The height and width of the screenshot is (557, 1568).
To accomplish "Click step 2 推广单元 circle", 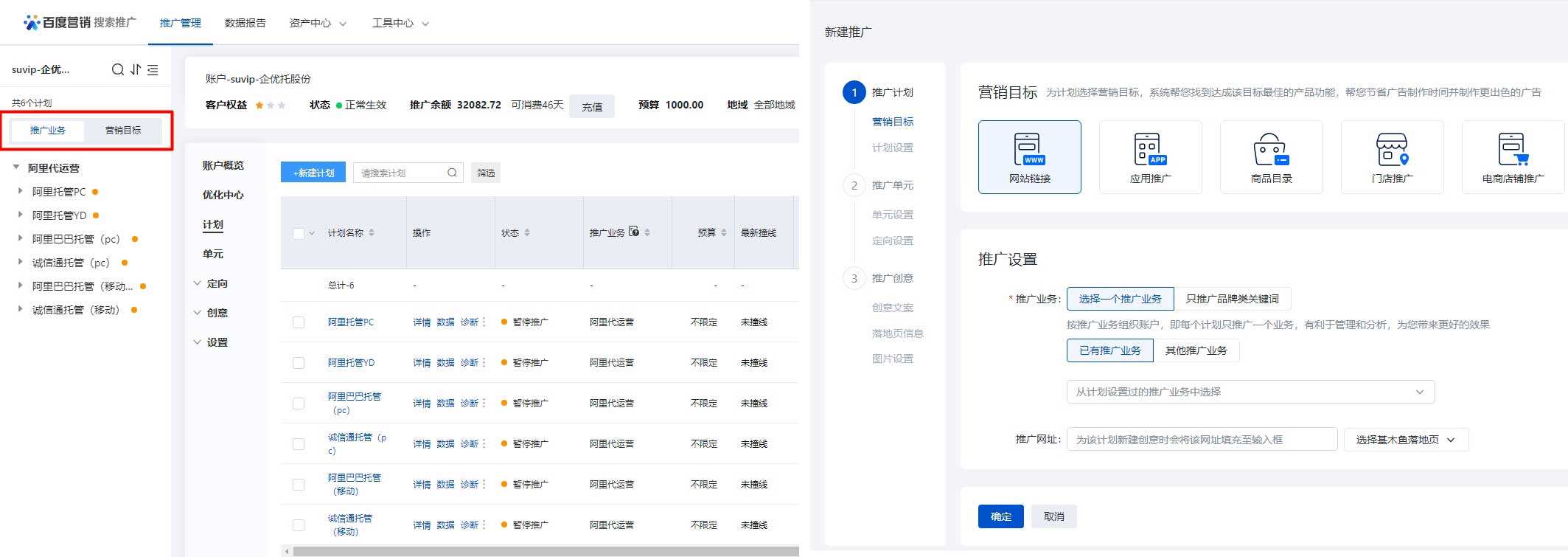I will [x=854, y=185].
